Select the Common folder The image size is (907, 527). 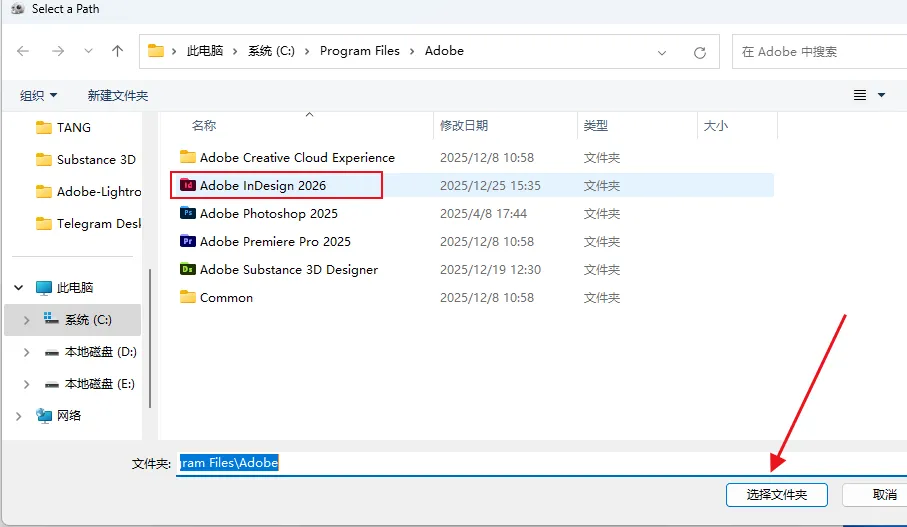(x=226, y=297)
